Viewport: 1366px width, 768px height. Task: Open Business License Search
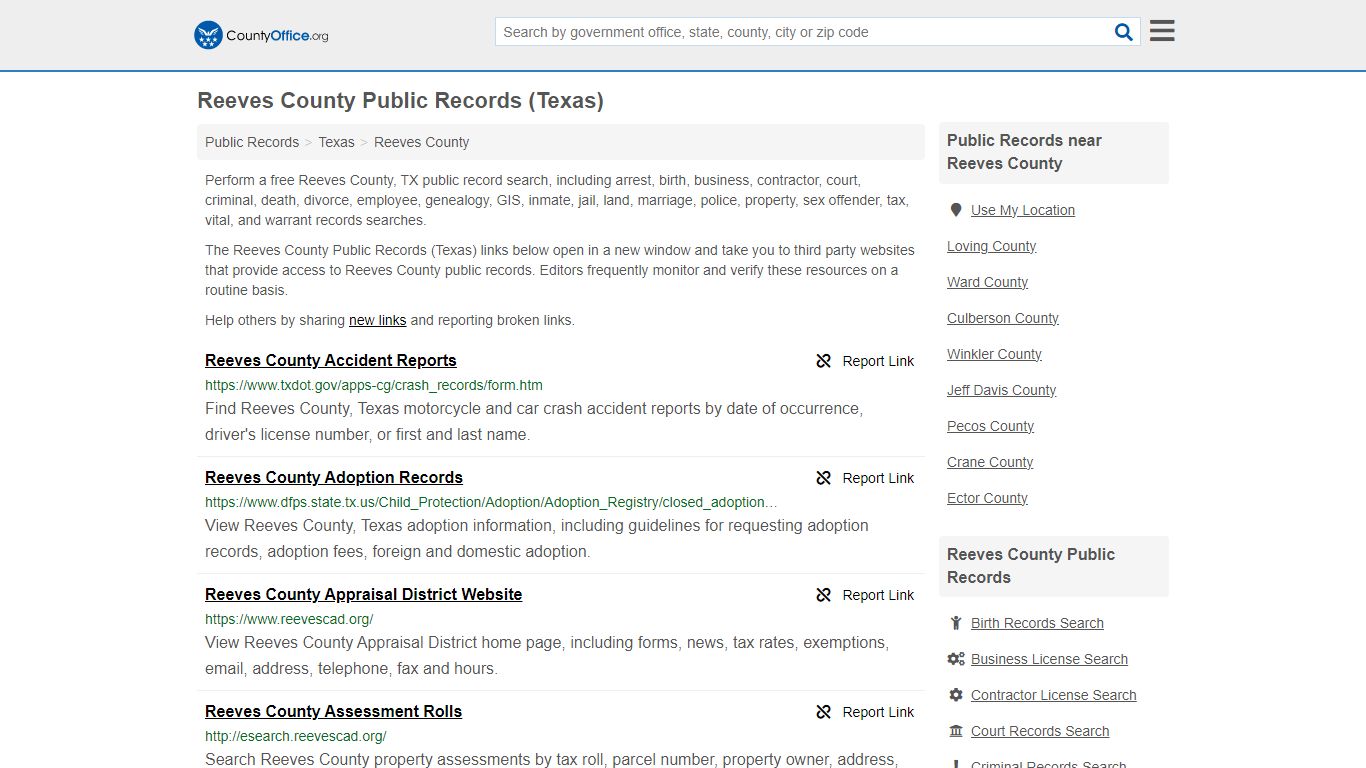coord(1049,659)
